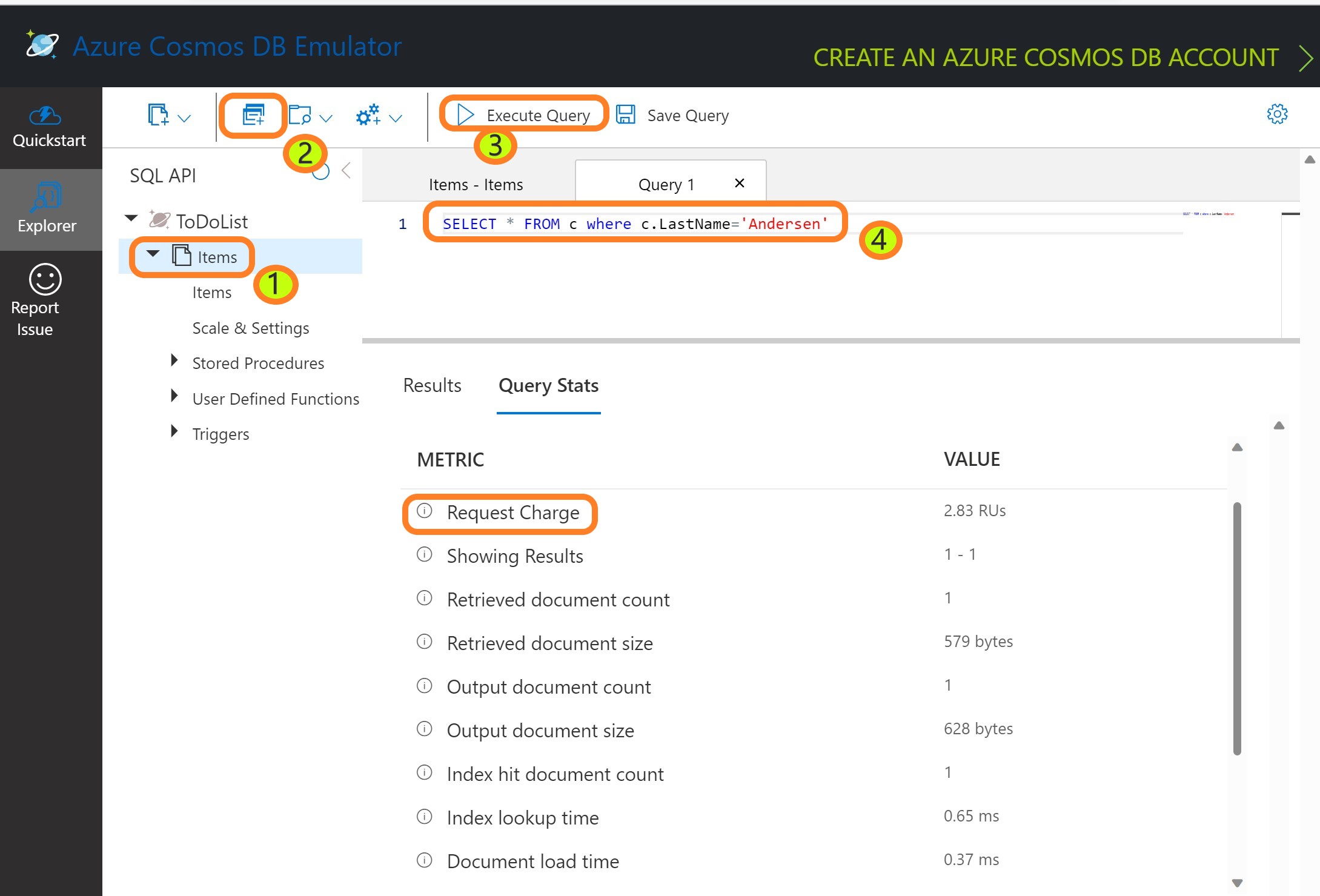This screenshot has width=1320, height=896.
Task: Click the New SQL Query icon
Action: [x=253, y=114]
